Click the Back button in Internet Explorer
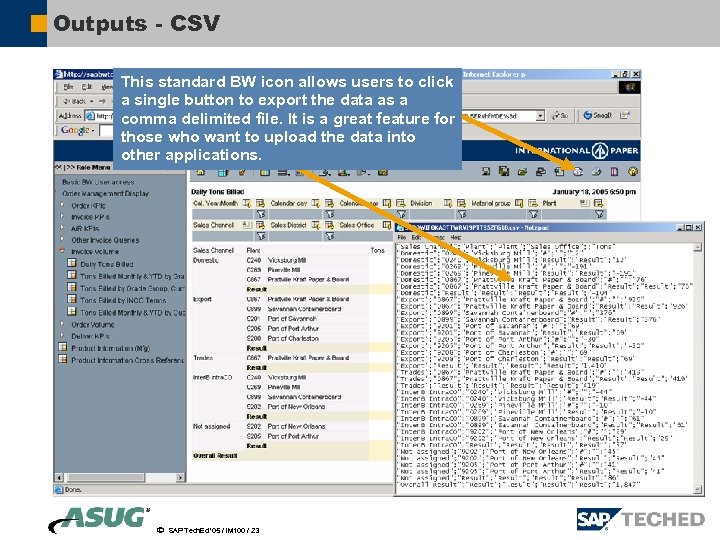Screen dimensions: 720x540 [74, 101]
